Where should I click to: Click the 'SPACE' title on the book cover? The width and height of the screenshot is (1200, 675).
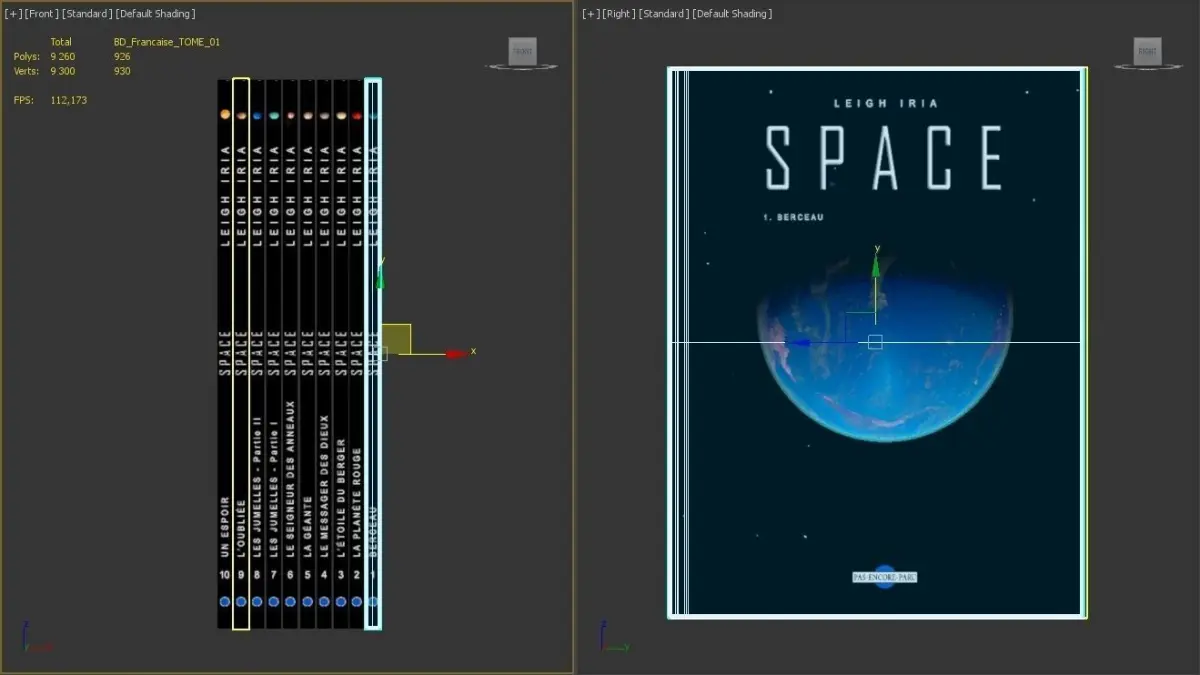click(x=884, y=158)
